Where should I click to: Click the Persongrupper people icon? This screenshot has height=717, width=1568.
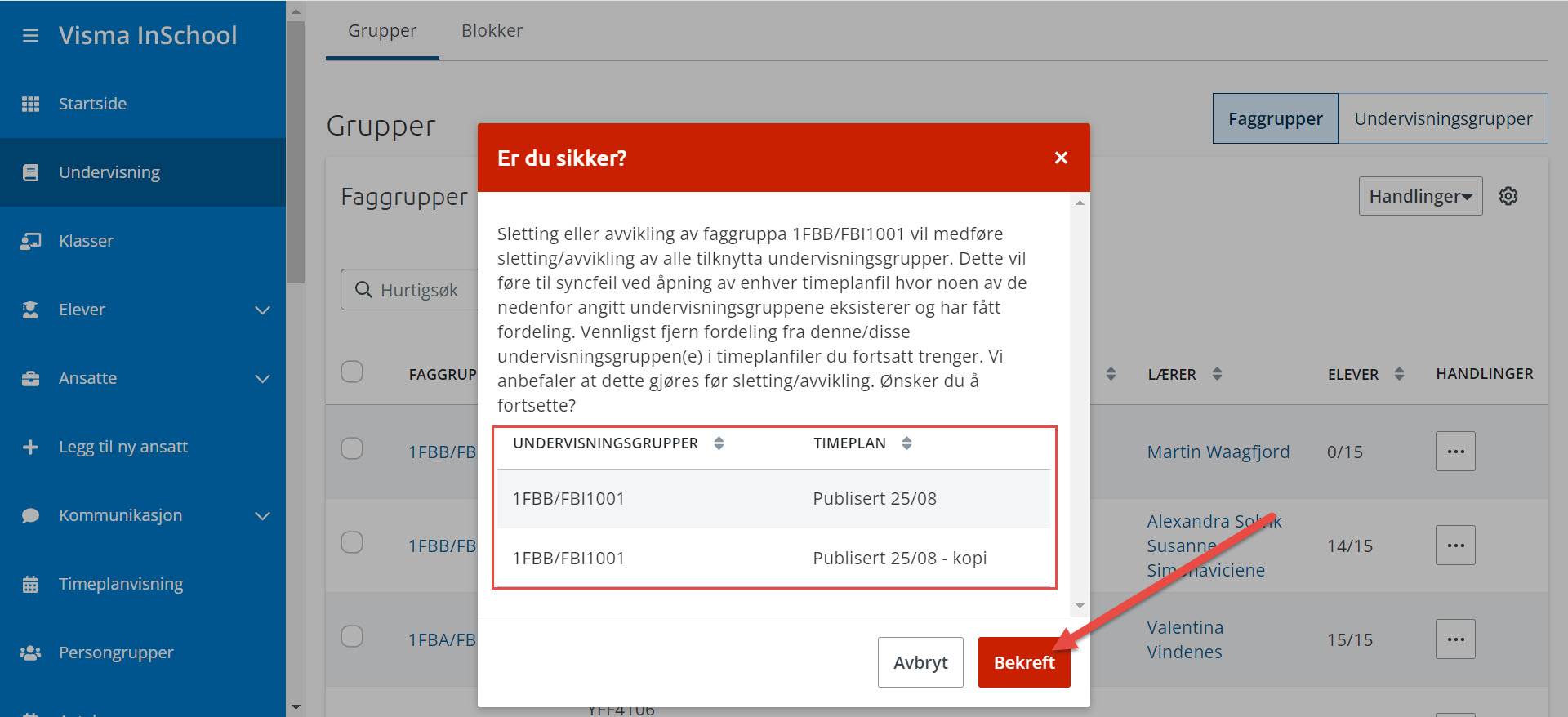pyautogui.click(x=30, y=652)
